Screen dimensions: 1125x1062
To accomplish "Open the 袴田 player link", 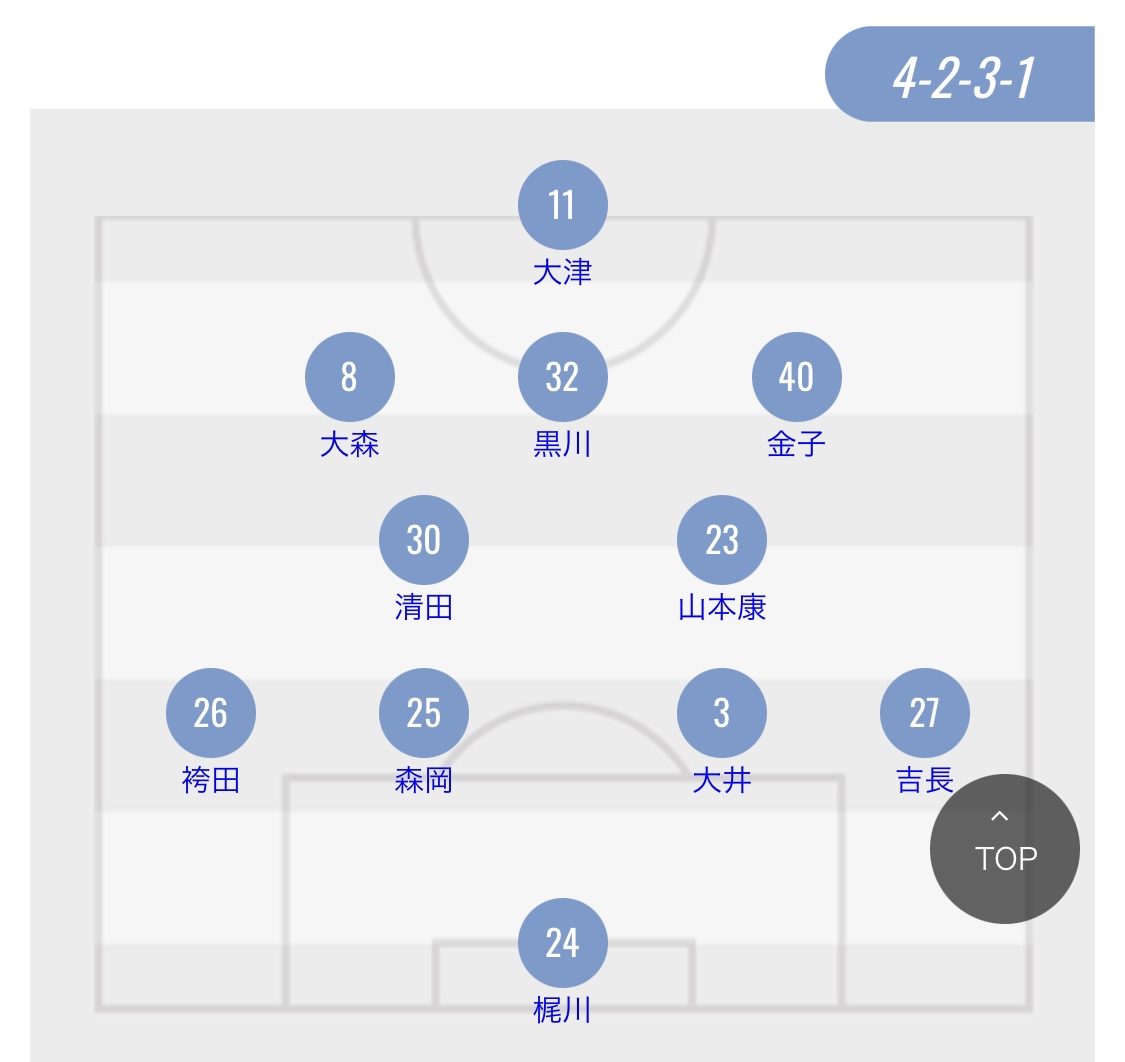I will click(x=210, y=780).
